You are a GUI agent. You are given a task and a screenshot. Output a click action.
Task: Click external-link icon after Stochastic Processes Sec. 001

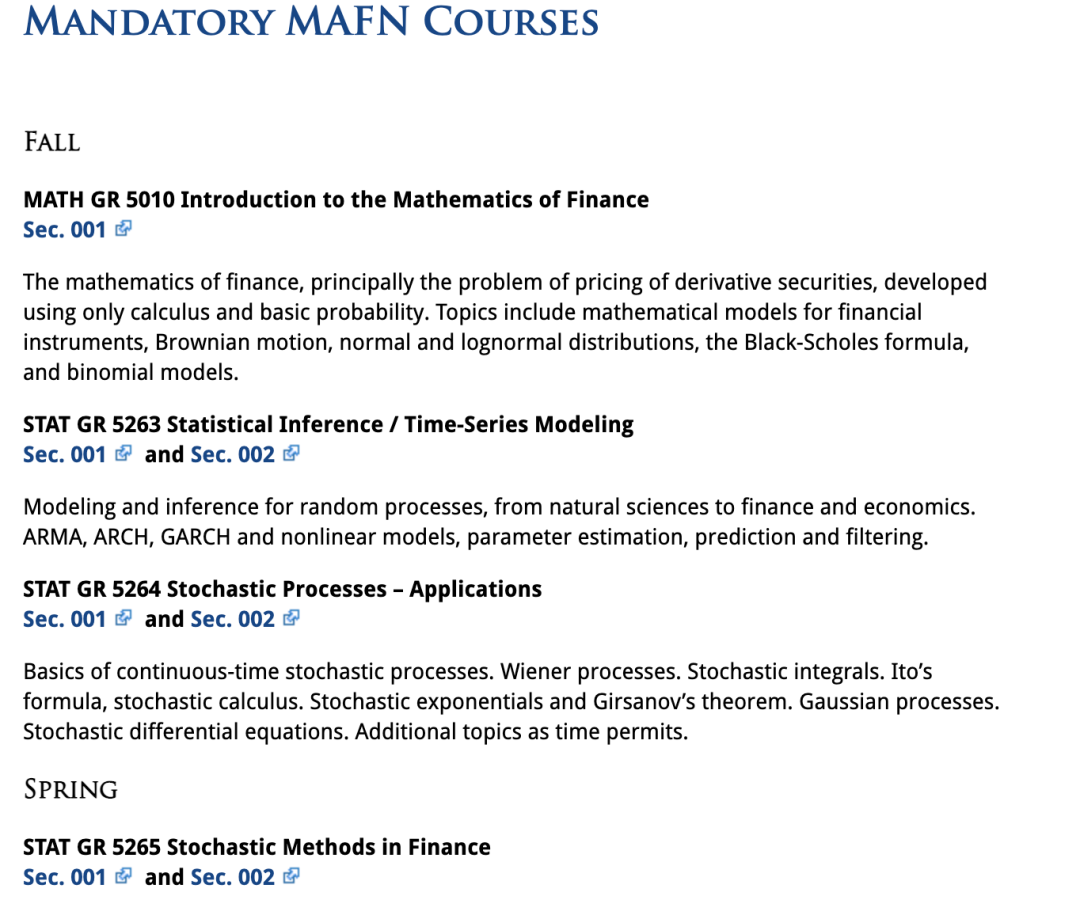(x=123, y=619)
